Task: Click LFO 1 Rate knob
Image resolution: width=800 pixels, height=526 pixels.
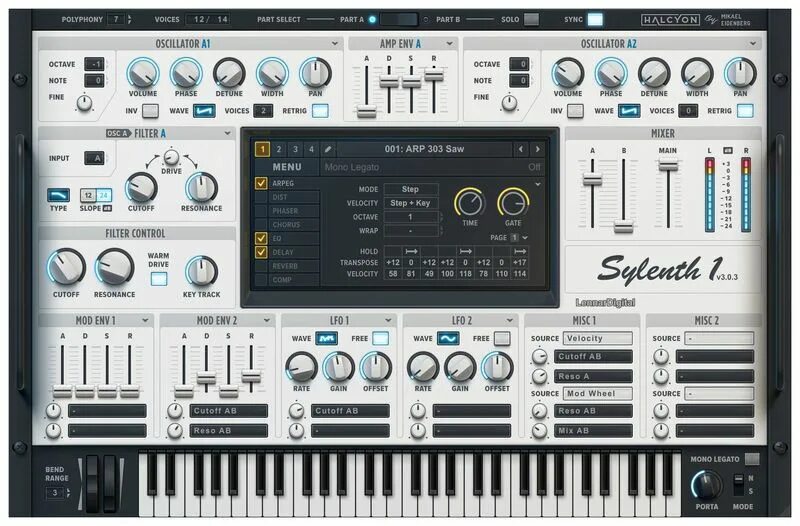Action: [x=302, y=367]
